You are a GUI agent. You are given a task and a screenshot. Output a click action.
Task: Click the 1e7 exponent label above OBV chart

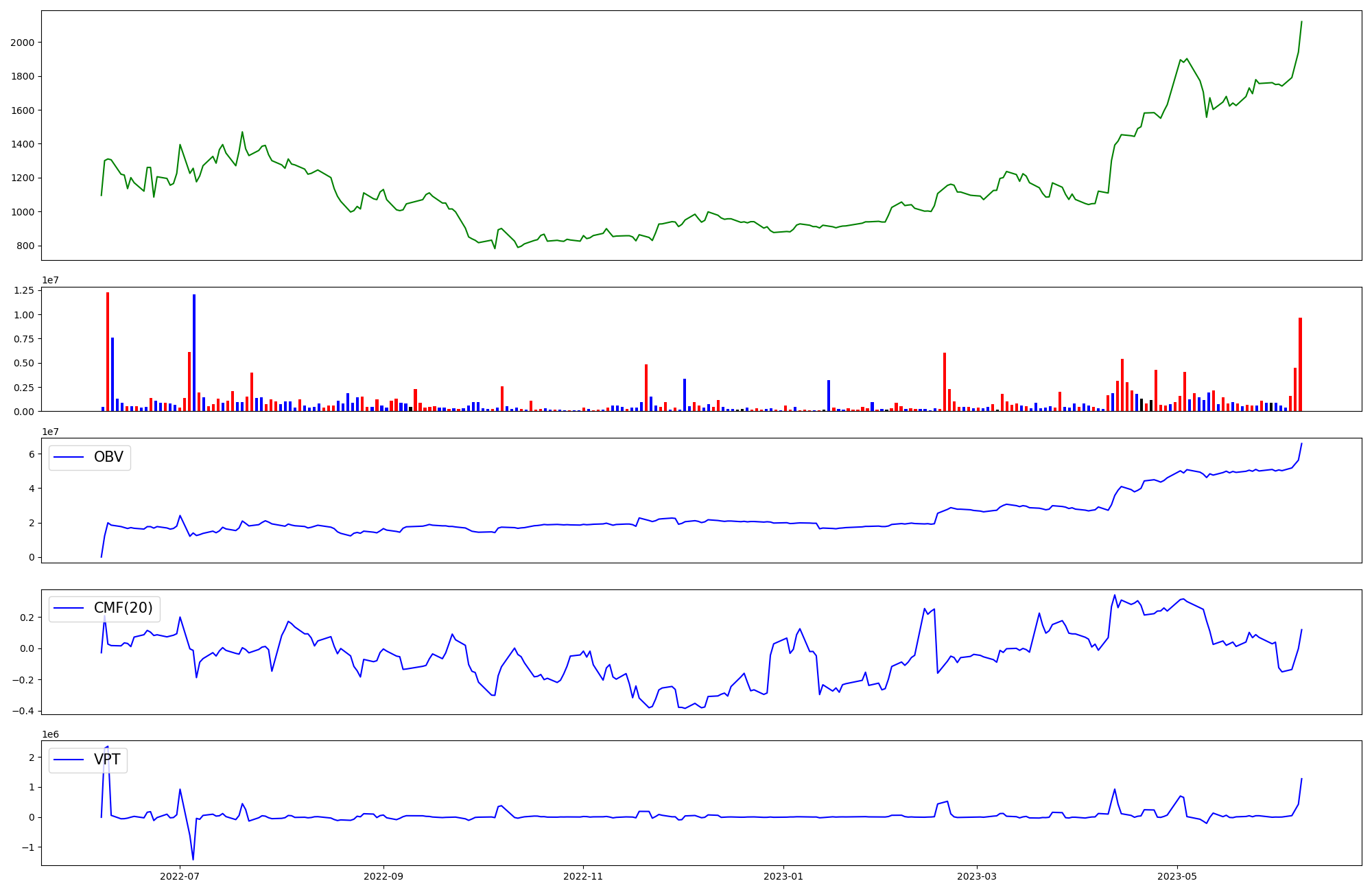pyautogui.click(x=50, y=432)
